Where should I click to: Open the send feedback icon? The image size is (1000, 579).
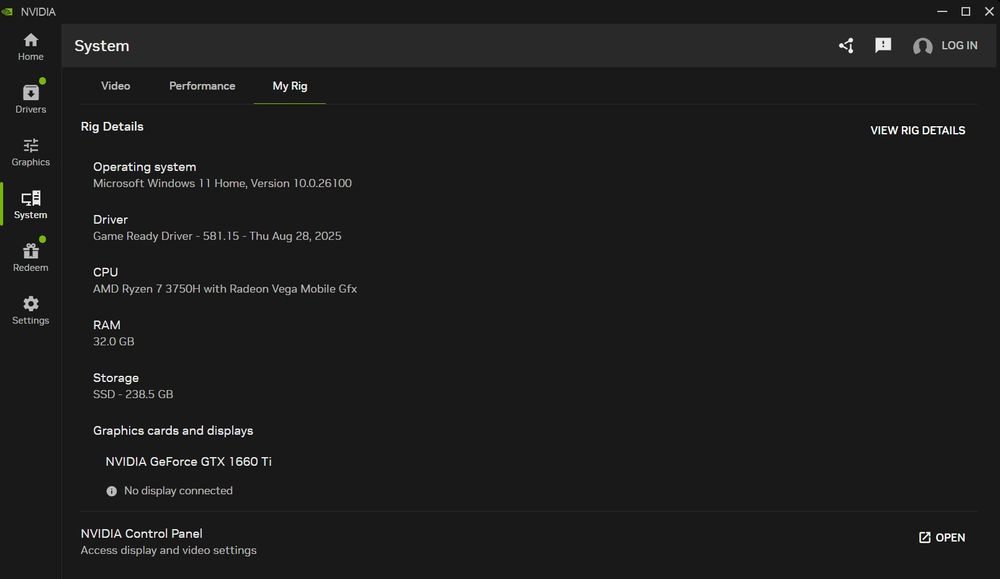[883, 46]
